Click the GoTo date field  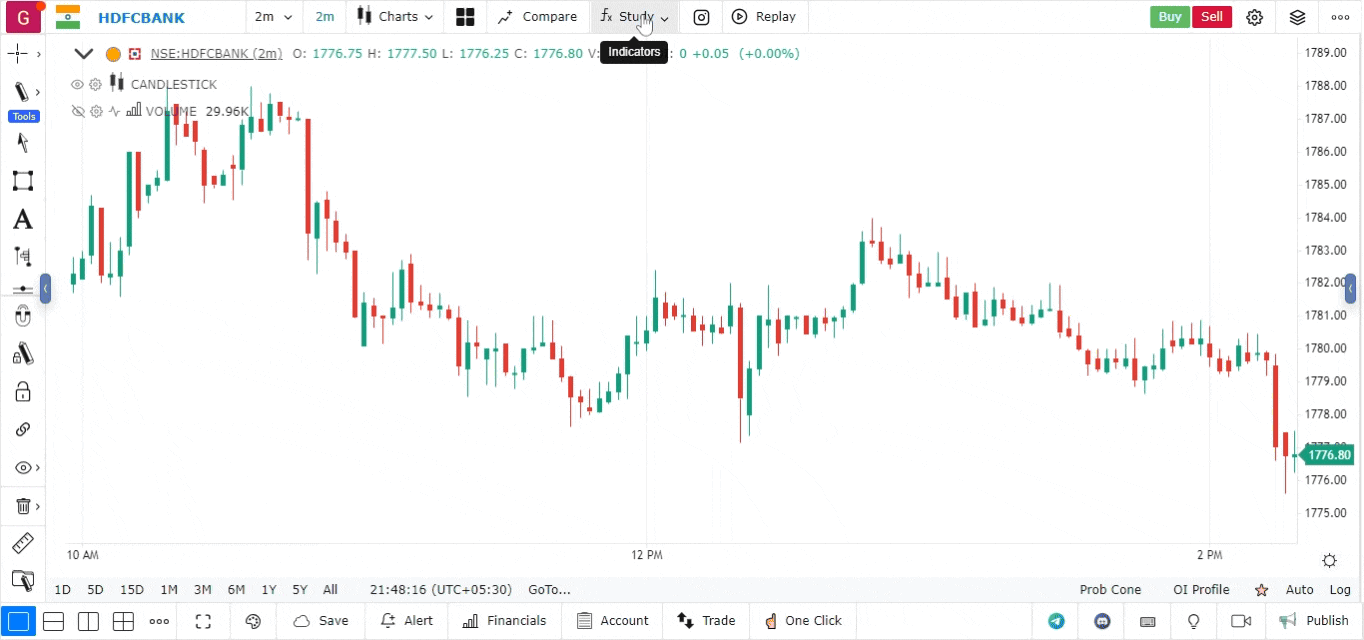(549, 590)
